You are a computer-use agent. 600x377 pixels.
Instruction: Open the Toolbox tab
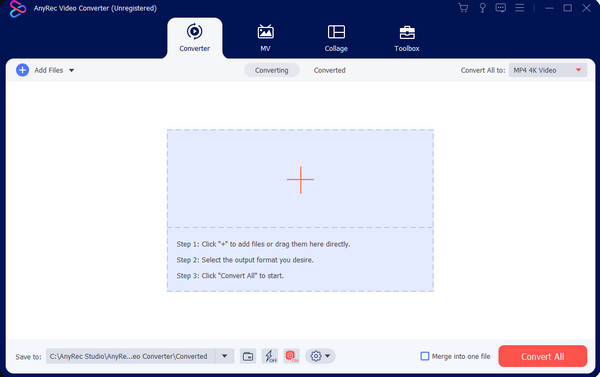click(x=407, y=38)
